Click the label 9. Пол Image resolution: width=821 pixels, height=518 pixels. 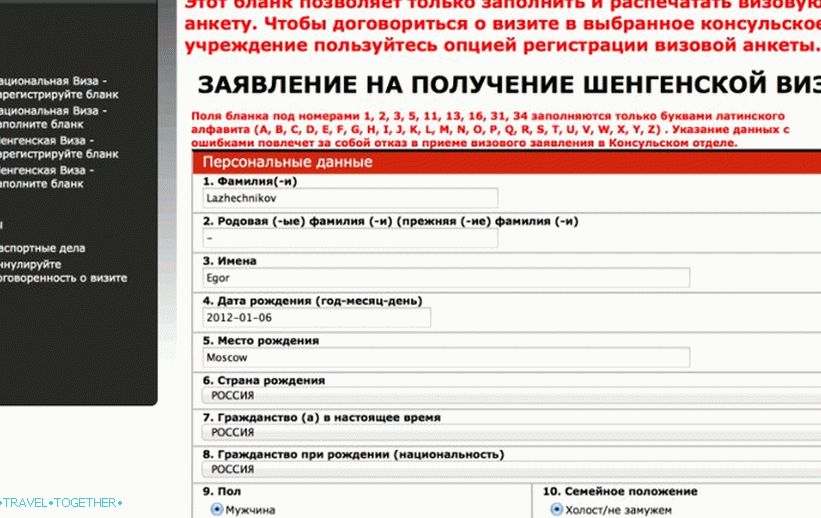click(x=221, y=491)
